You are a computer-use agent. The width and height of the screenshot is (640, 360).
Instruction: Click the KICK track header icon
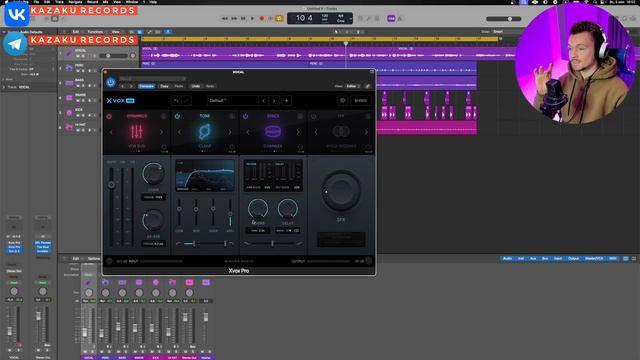[x=69, y=112]
